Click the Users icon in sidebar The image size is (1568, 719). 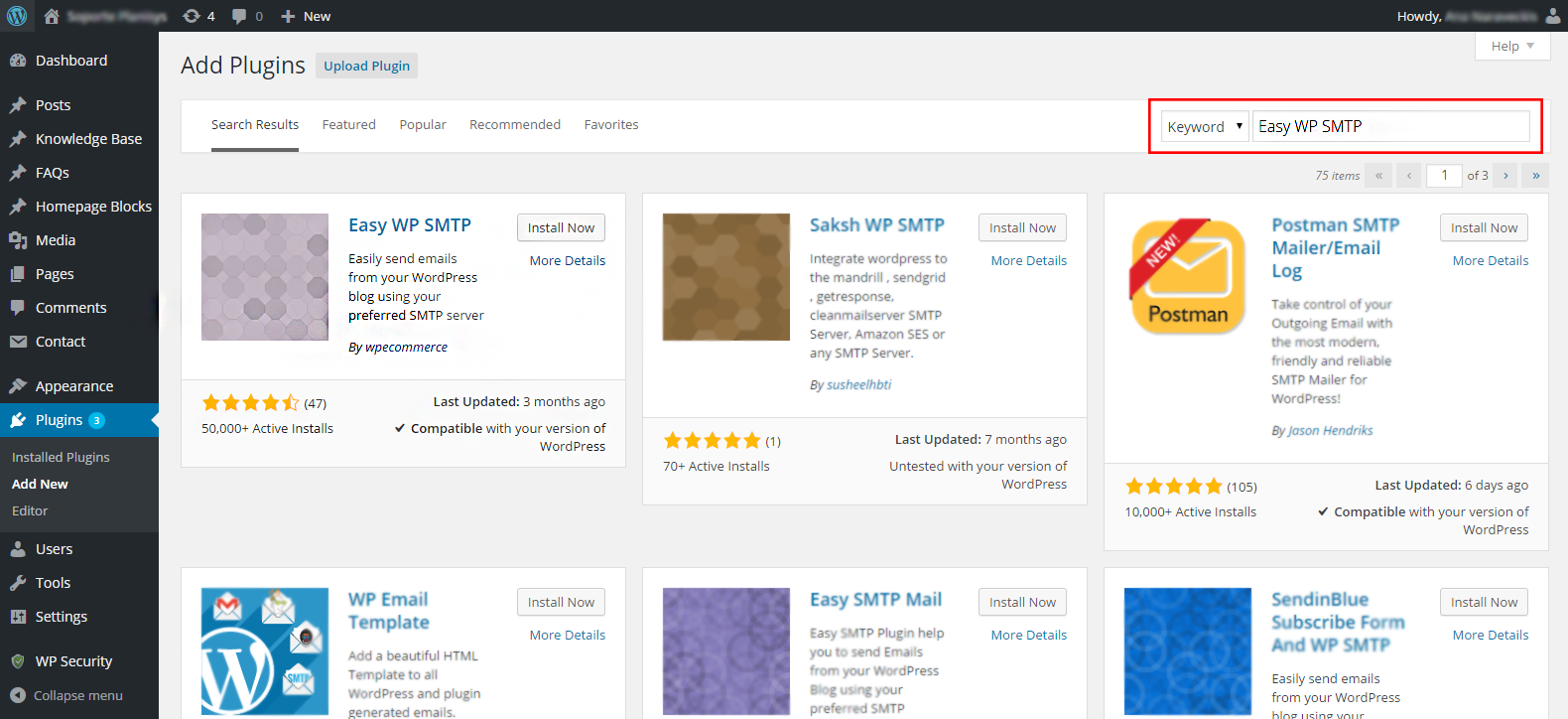pos(18,549)
